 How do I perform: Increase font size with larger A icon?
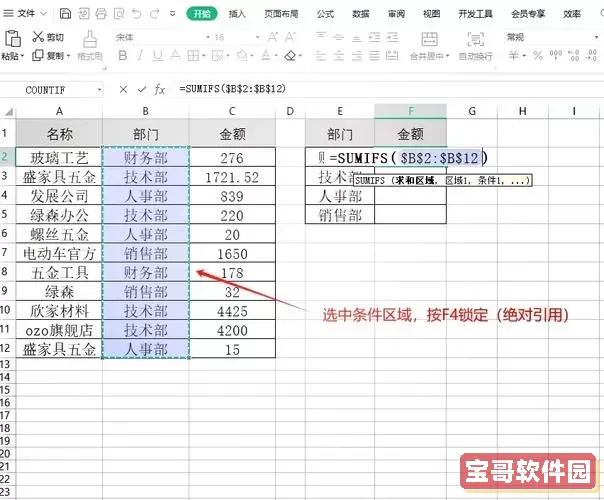273,37
